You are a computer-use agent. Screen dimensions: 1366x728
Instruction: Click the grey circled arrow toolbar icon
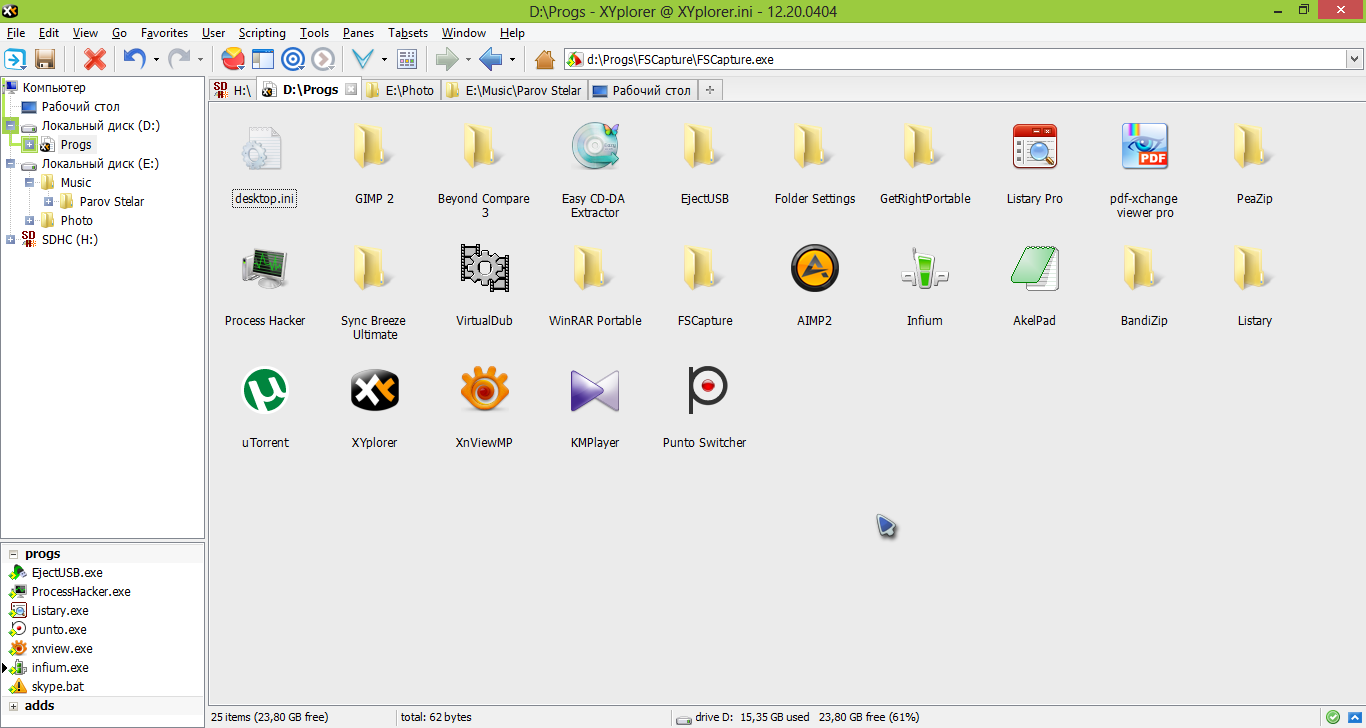pos(322,59)
